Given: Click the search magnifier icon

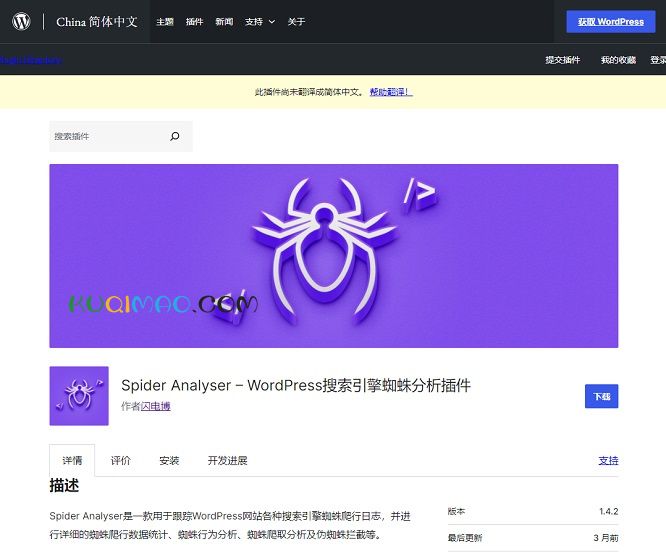Looking at the screenshot, I should (175, 136).
